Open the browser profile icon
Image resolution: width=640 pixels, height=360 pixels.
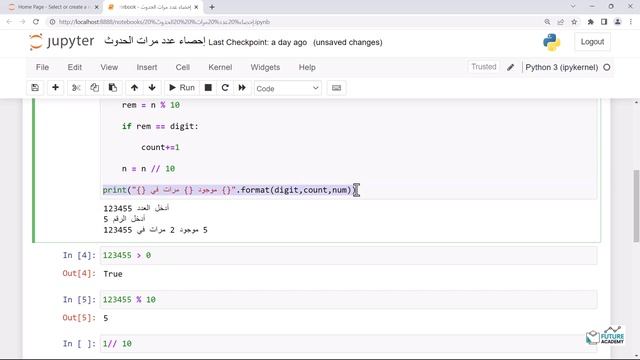click(x=618, y=22)
